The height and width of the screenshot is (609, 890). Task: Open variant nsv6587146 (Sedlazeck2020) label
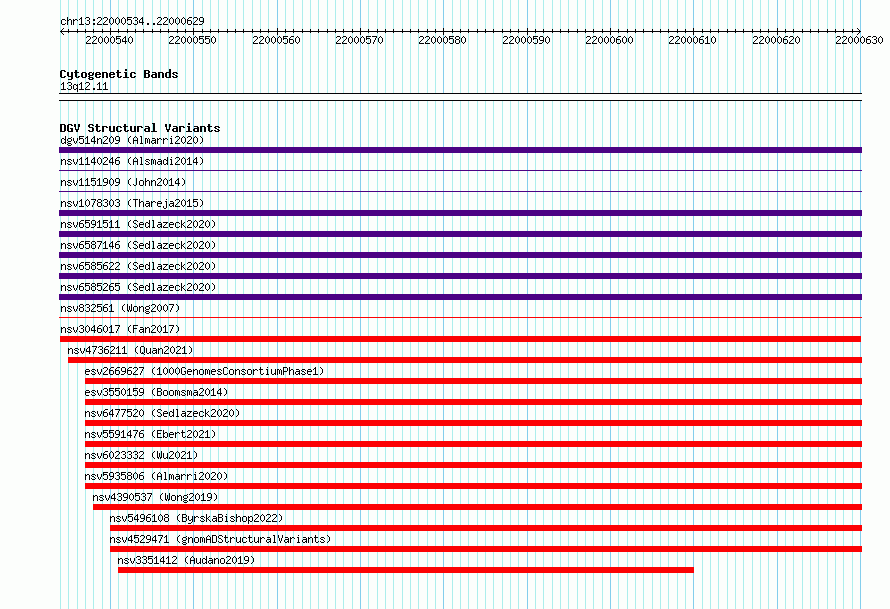point(138,245)
